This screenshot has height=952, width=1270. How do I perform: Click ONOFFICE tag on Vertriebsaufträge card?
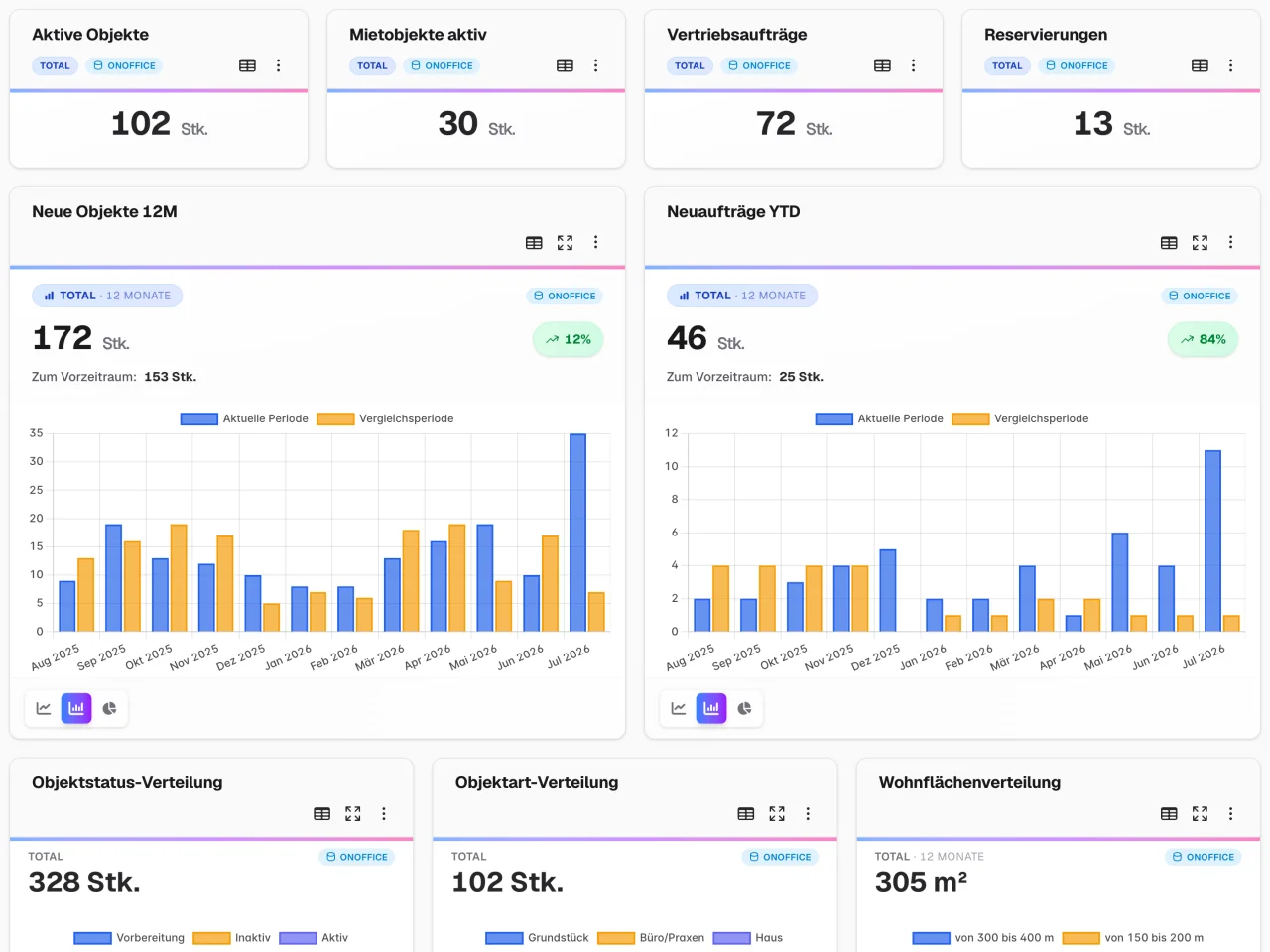click(x=759, y=65)
